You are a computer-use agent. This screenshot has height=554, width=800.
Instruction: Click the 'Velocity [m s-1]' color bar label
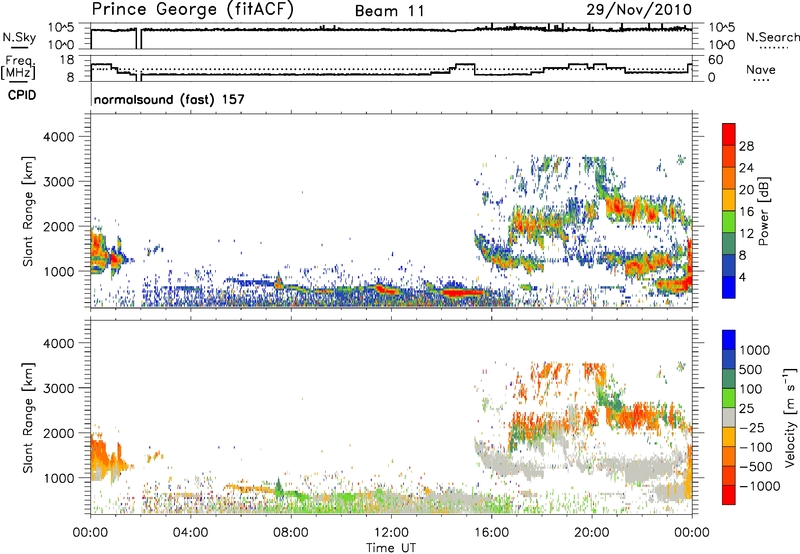click(790, 417)
